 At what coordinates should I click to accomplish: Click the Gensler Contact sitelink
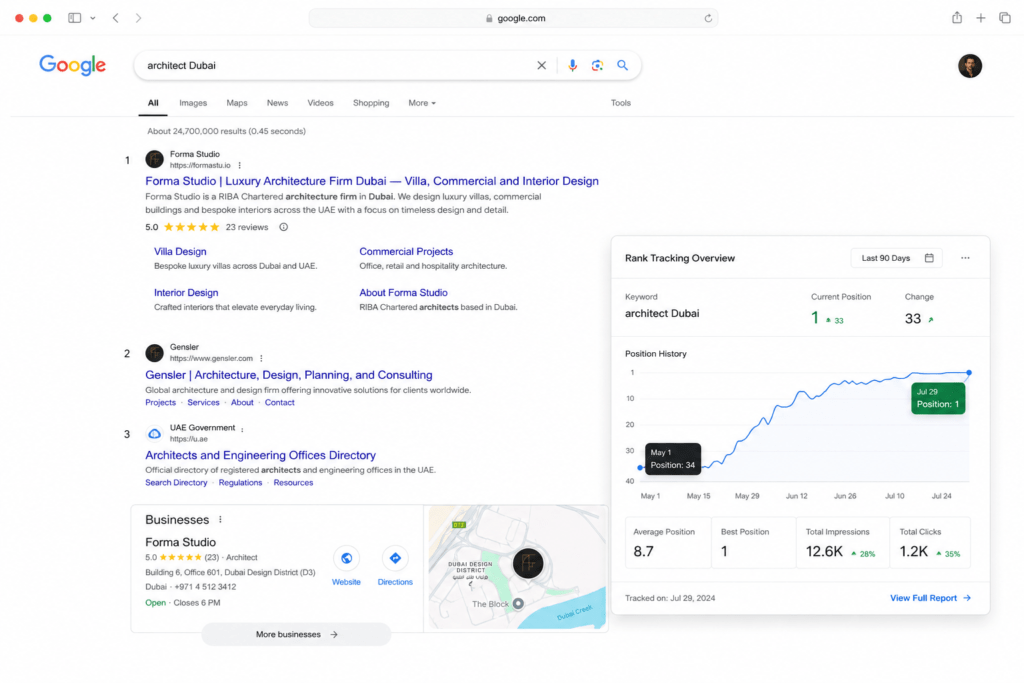coord(280,402)
